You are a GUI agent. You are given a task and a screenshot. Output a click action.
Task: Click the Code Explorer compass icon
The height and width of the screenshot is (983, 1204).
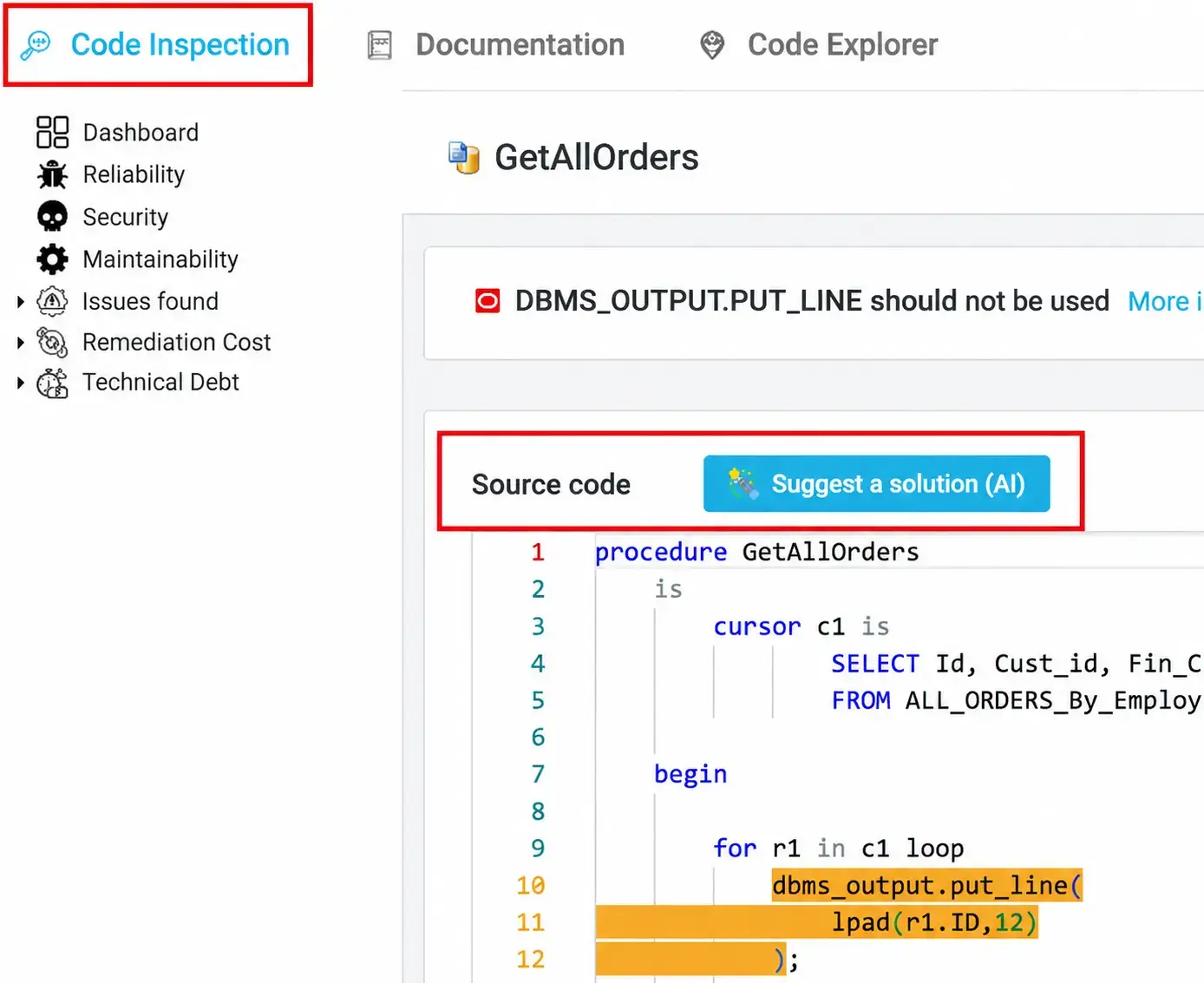click(x=712, y=45)
